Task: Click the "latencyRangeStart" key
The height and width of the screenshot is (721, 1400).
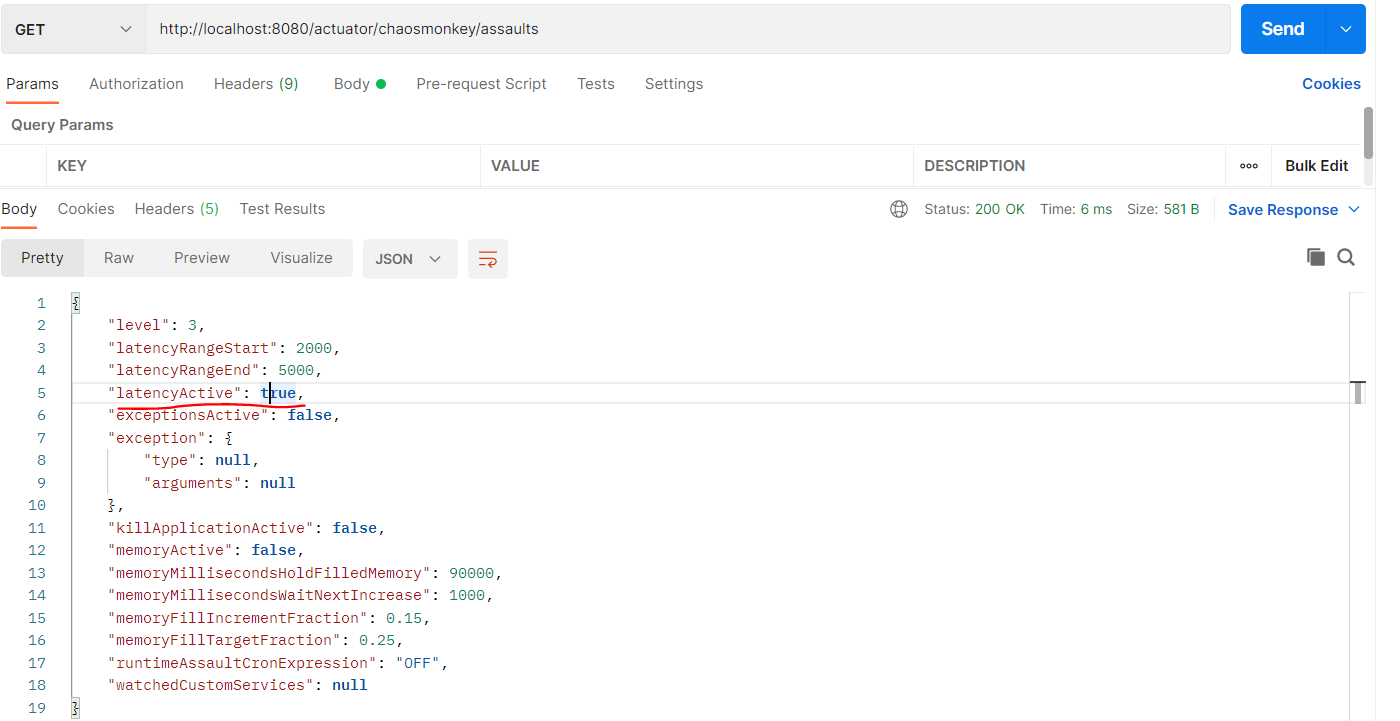Action: pyautogui.click(x=193, y=348)
